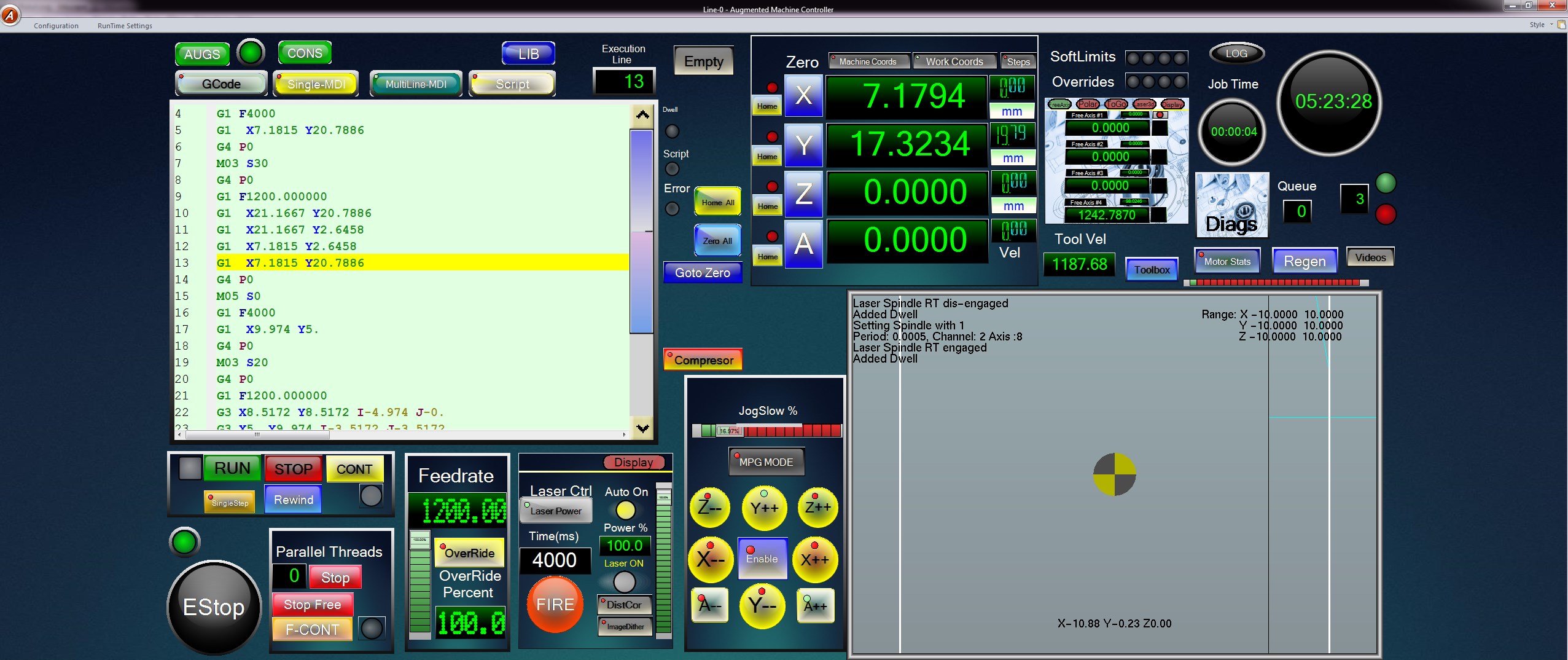Click the red FIRE laser button
Image resolution: width=1568 pixels, height=660 pixels.
pos(555,604)
